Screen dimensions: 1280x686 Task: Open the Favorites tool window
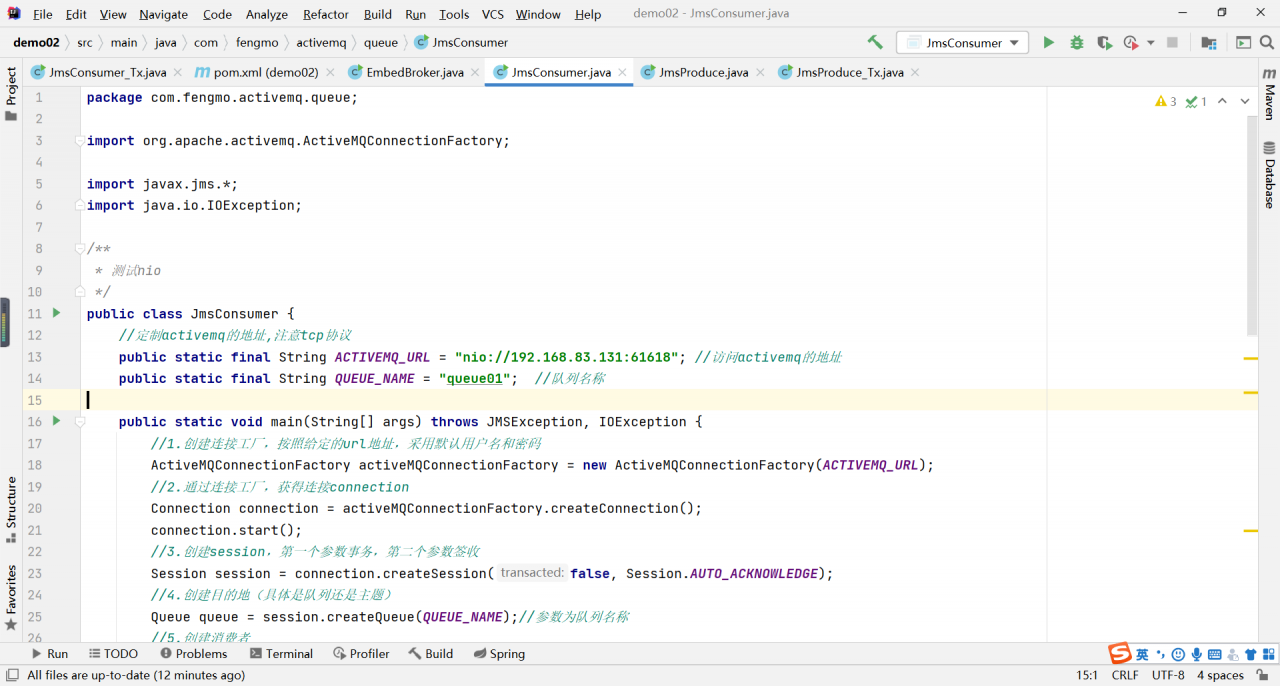(11, 598)
